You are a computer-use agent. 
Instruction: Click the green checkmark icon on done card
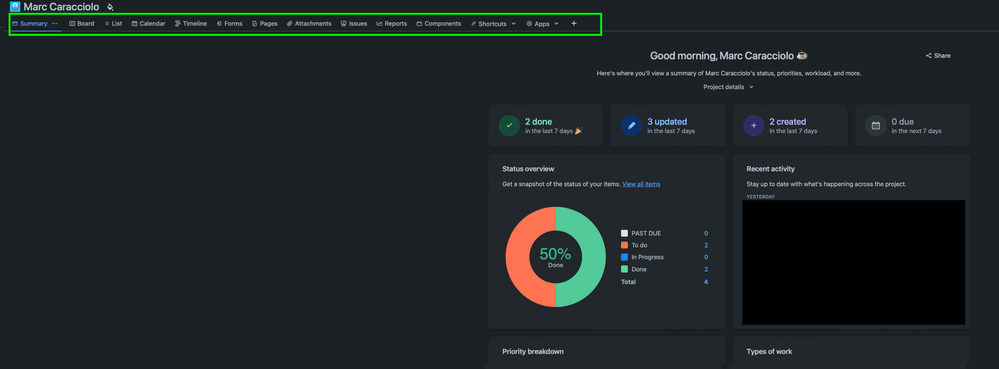click(x=509, y=126)
